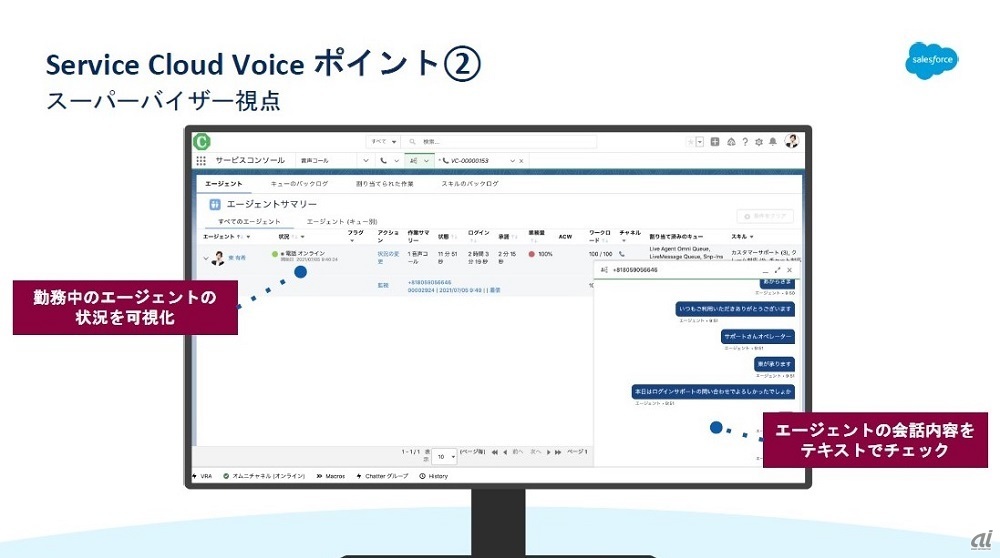Click the favorites star icon

point(690,142)
